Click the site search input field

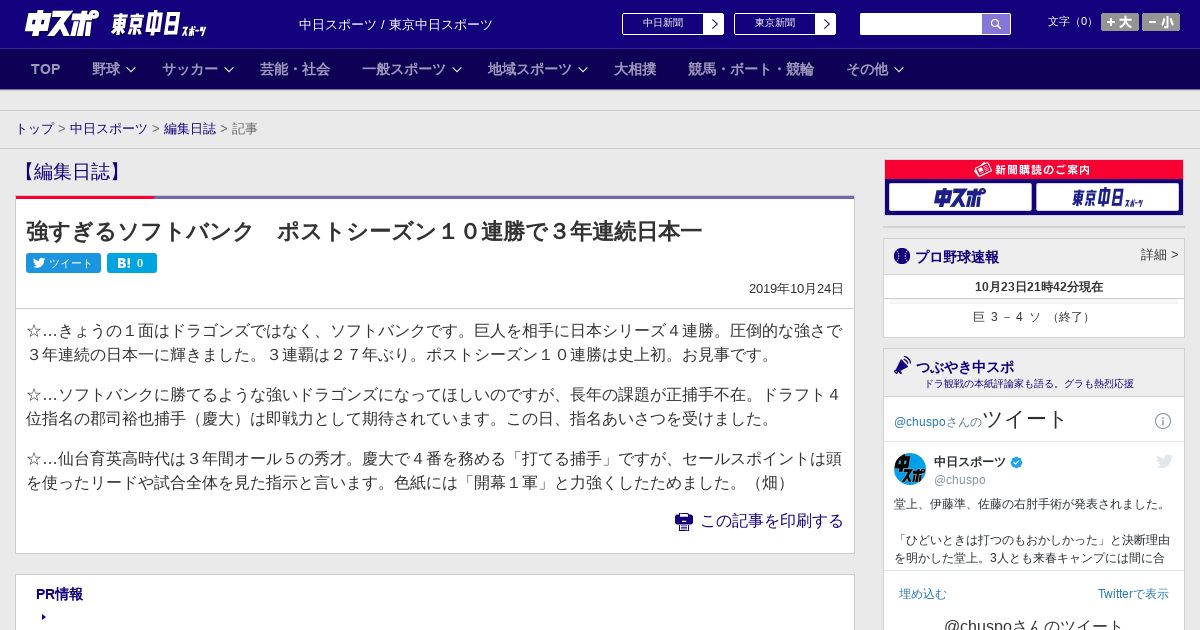pos(921,24)
